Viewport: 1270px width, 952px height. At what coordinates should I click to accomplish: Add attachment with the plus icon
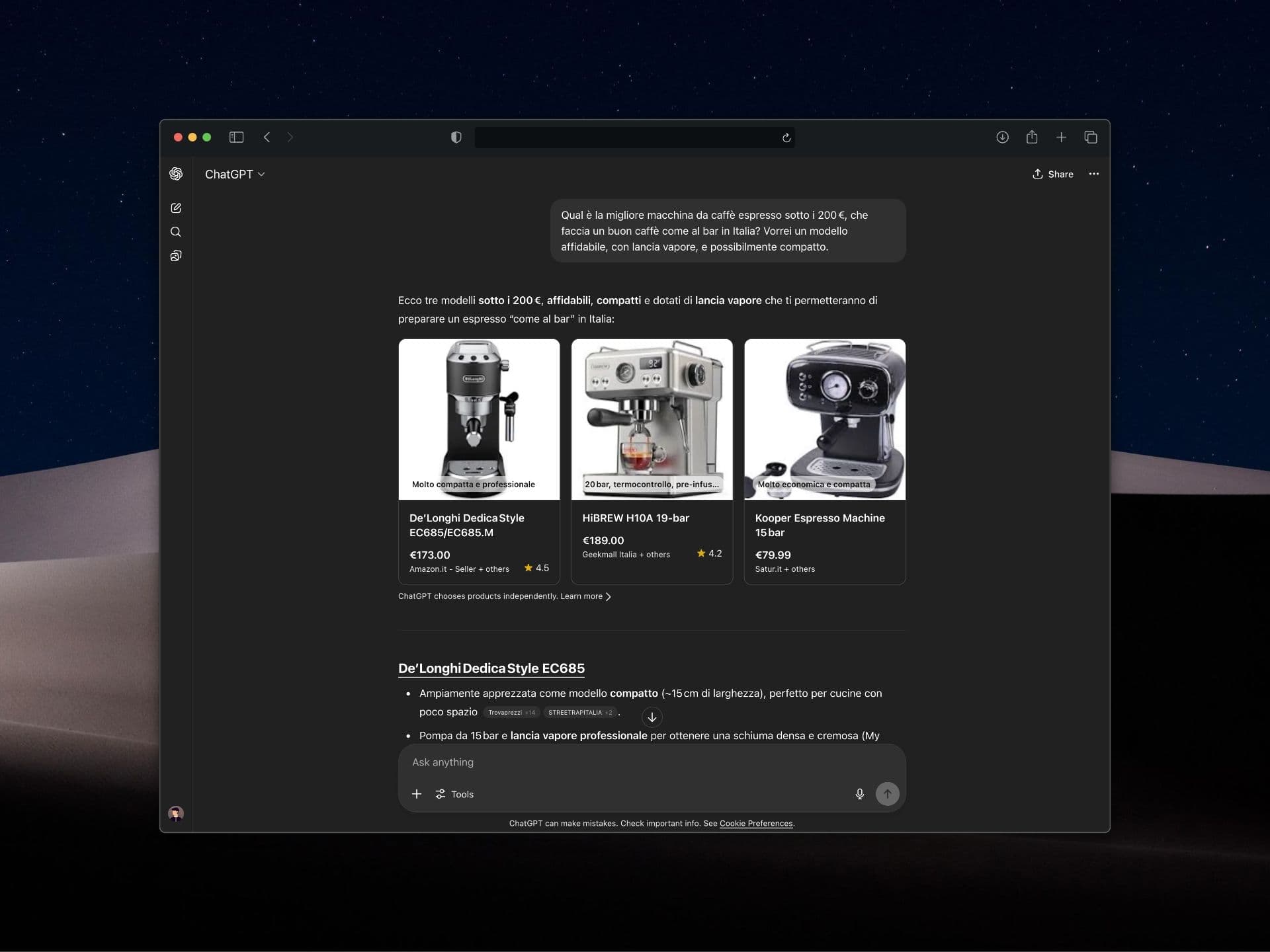click(417, 794)
